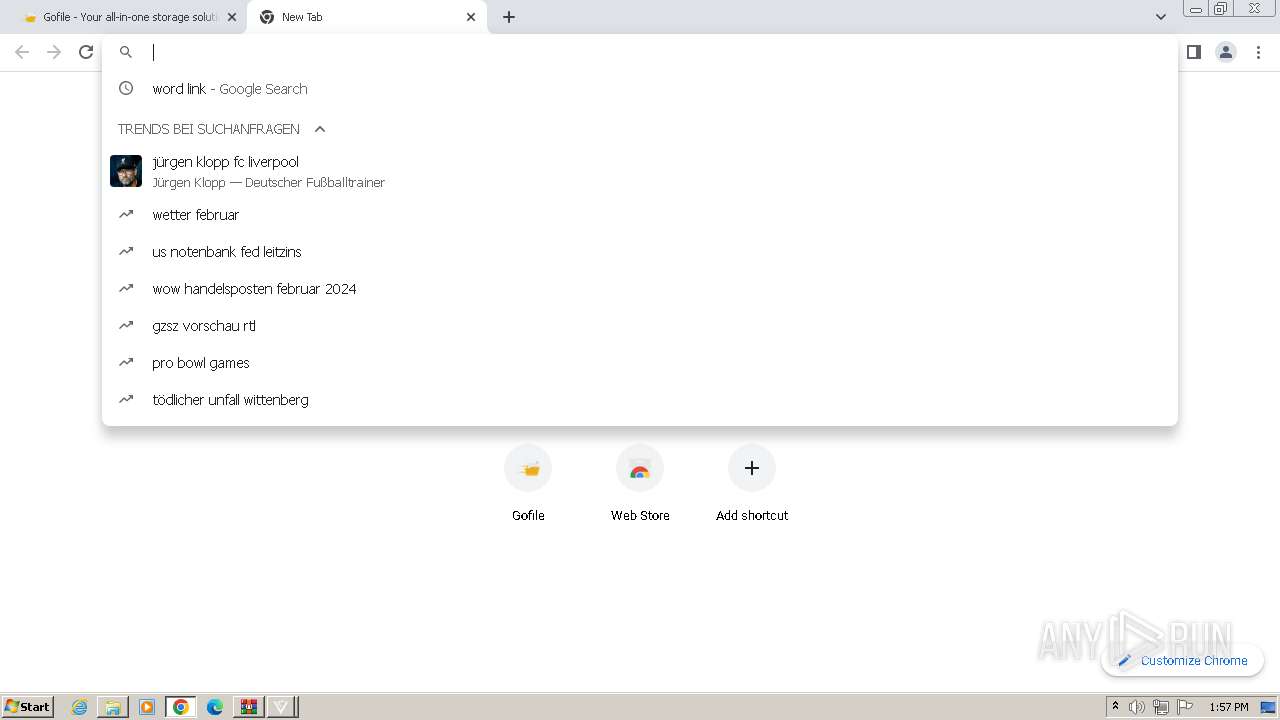Image resolution: width=1280 pixels, height=720 pixels.
Task: Open the volume speaker tray icon
Action: coord(1137,707)
